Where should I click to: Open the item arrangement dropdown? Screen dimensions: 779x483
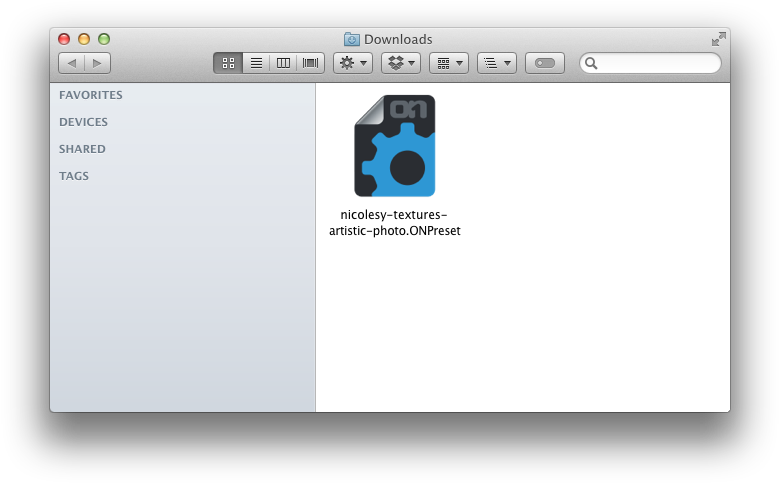coord(449,63)
